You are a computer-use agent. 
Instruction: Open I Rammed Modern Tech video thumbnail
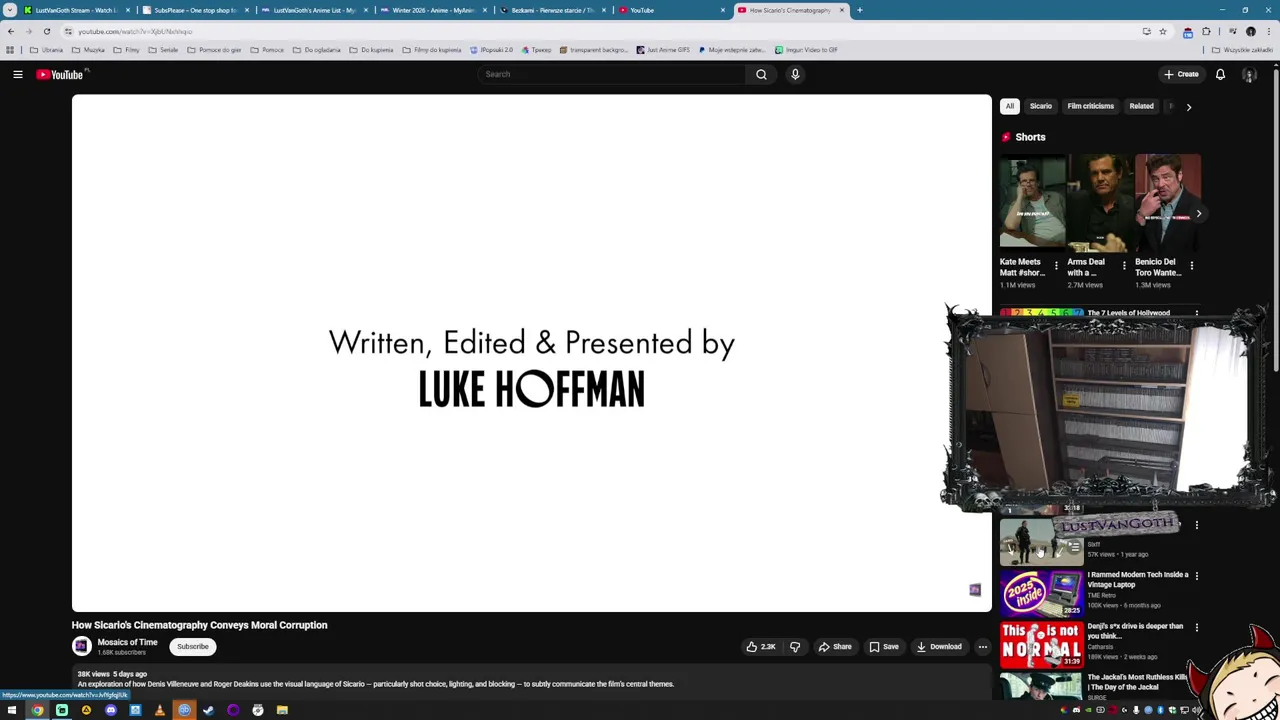pos(1041,593)
